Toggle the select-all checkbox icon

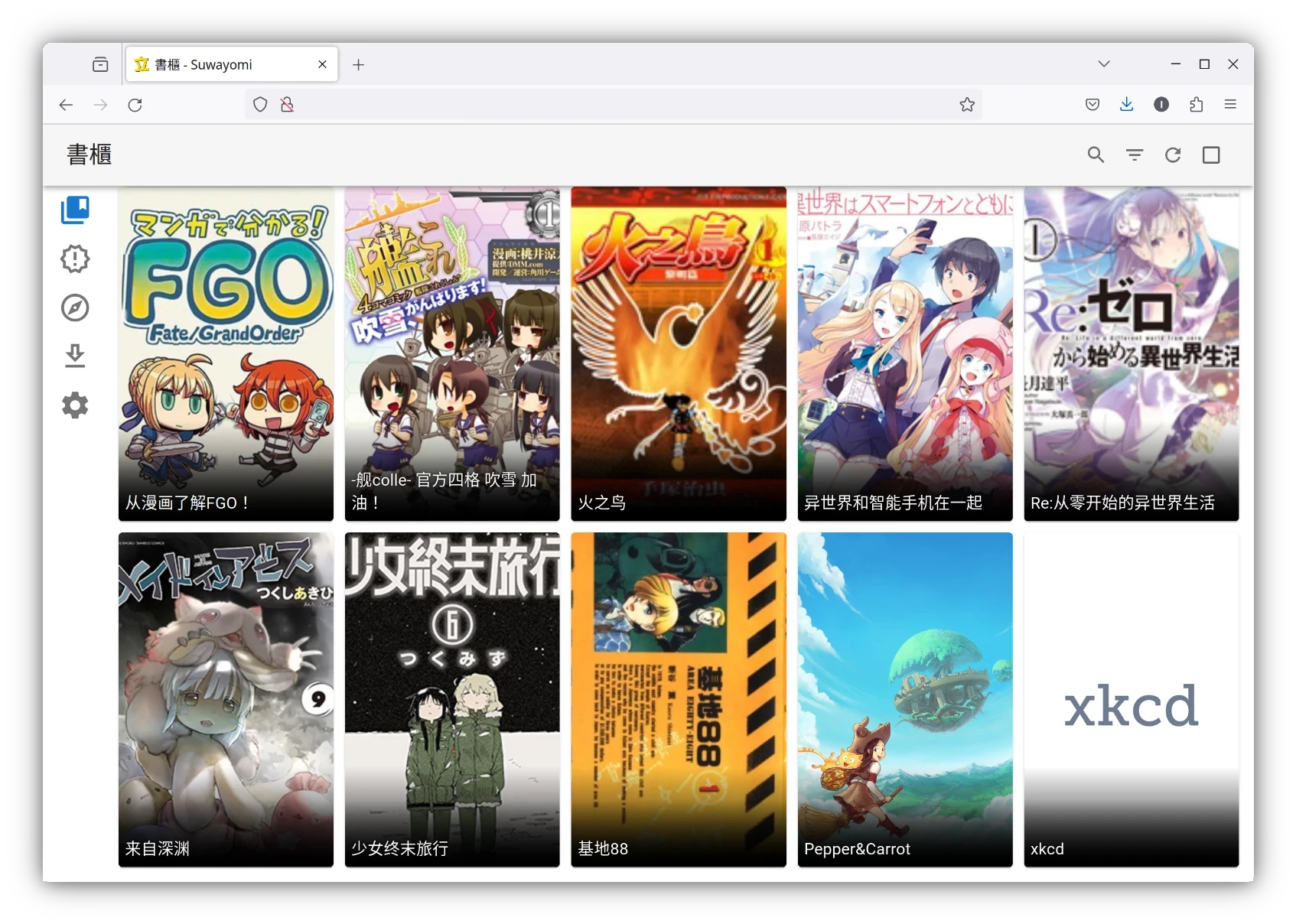coord(1210,155)
